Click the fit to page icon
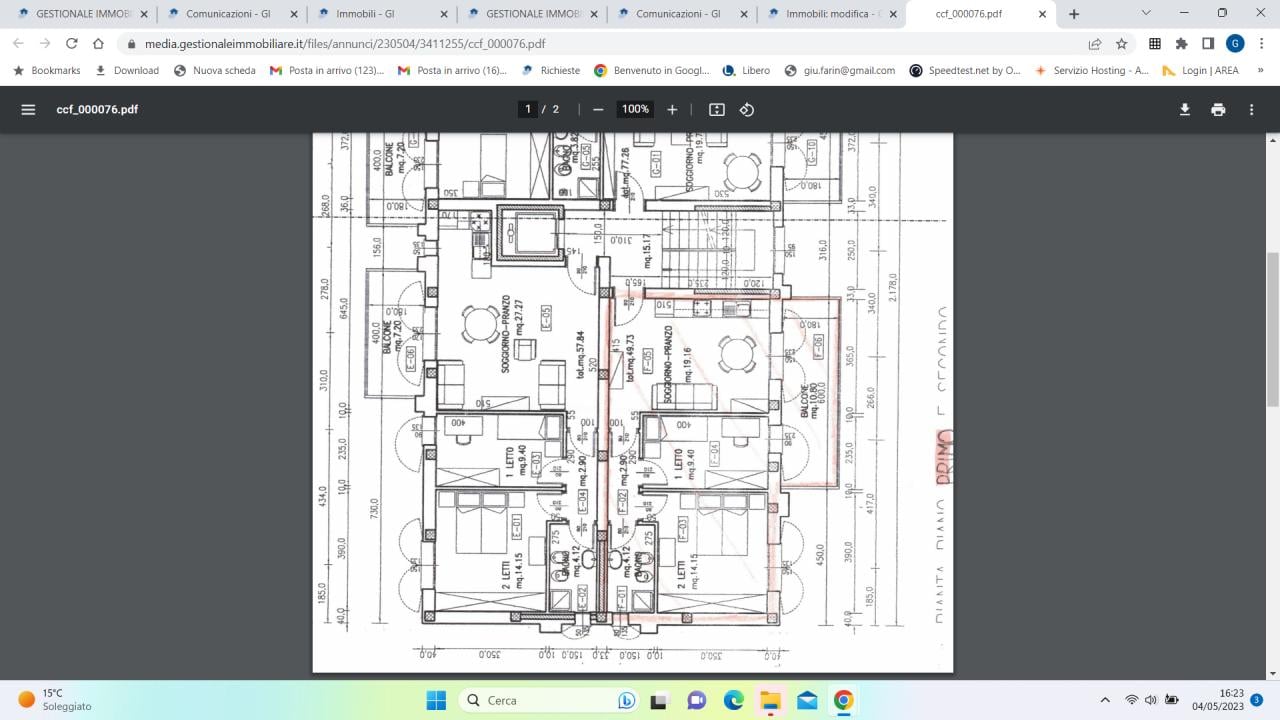Image resolution: width=1280 pixels, height=720 pixels. click(716, 109)
